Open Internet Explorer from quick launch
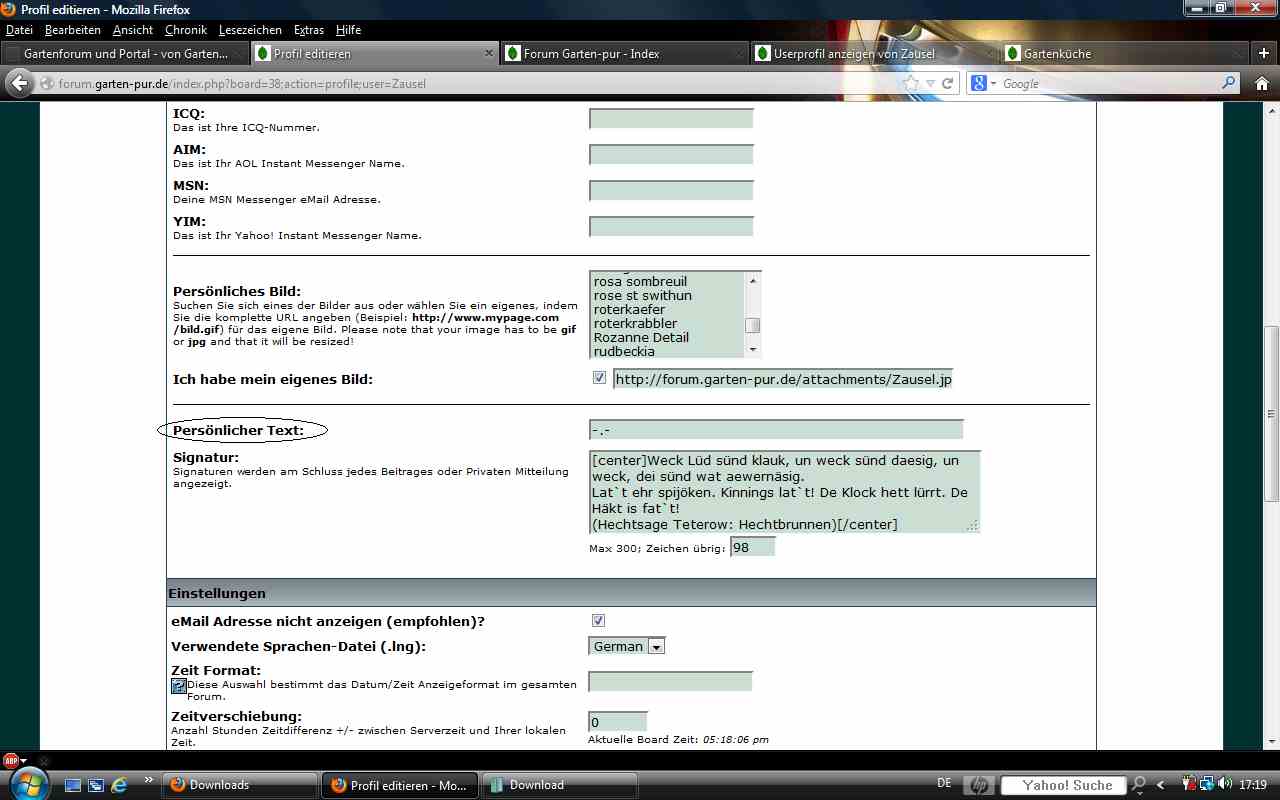1280x800 pixels. click(x=119, y=785)
